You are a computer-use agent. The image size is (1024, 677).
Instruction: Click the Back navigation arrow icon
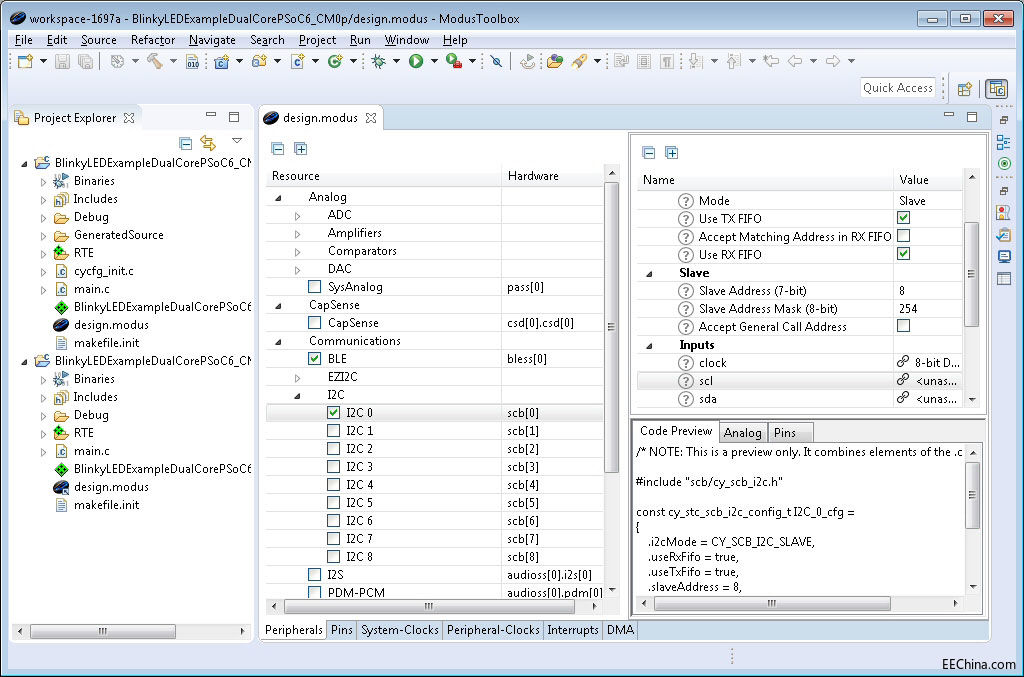(795, 61)
